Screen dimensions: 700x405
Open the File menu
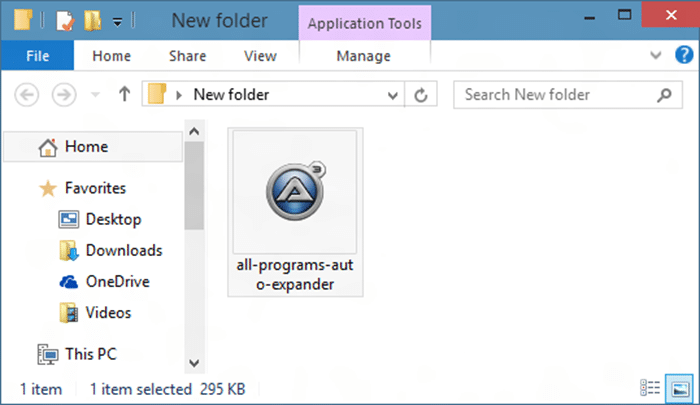[38, 55]
